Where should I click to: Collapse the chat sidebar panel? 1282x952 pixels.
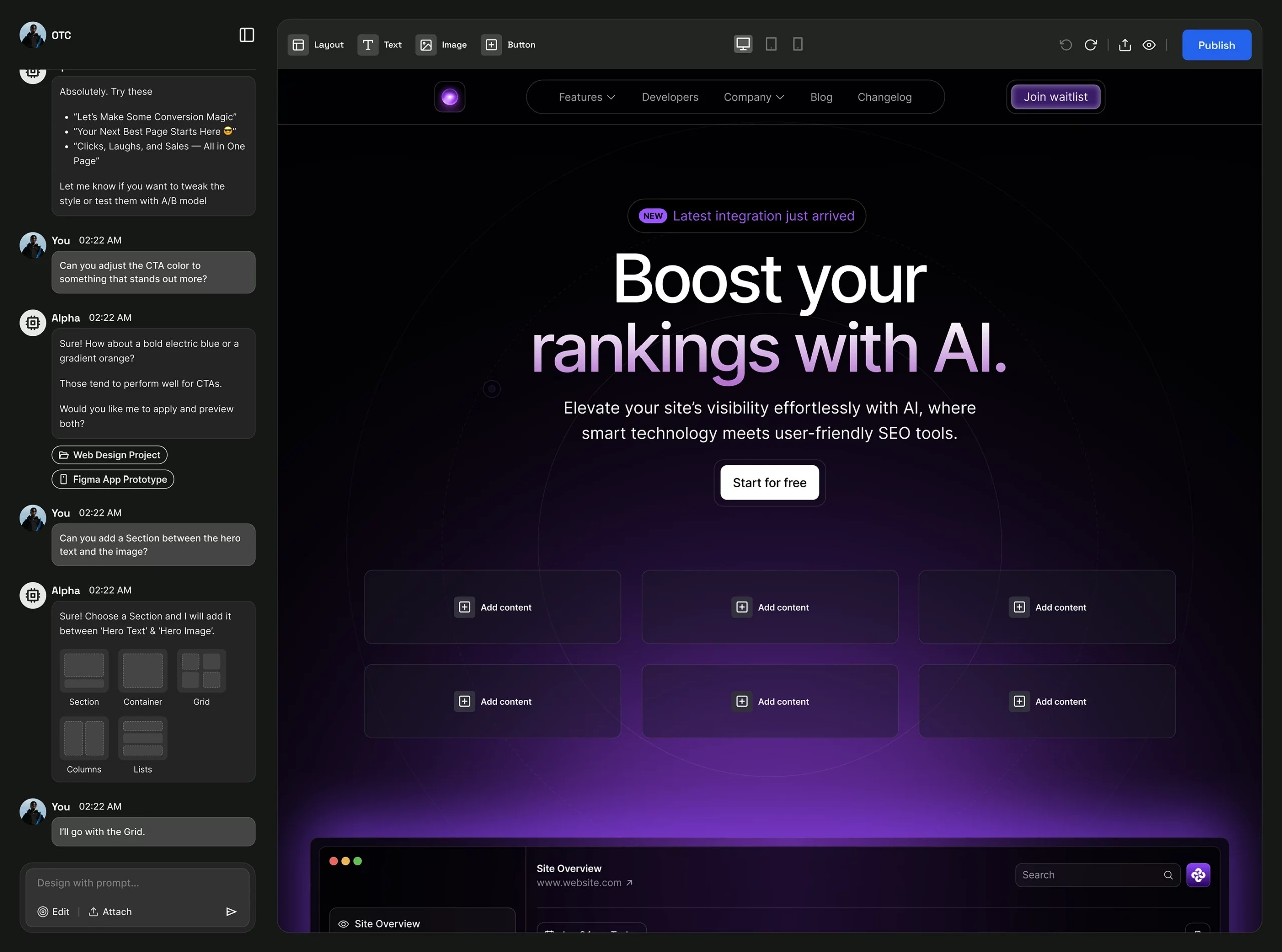click(247, 35)
